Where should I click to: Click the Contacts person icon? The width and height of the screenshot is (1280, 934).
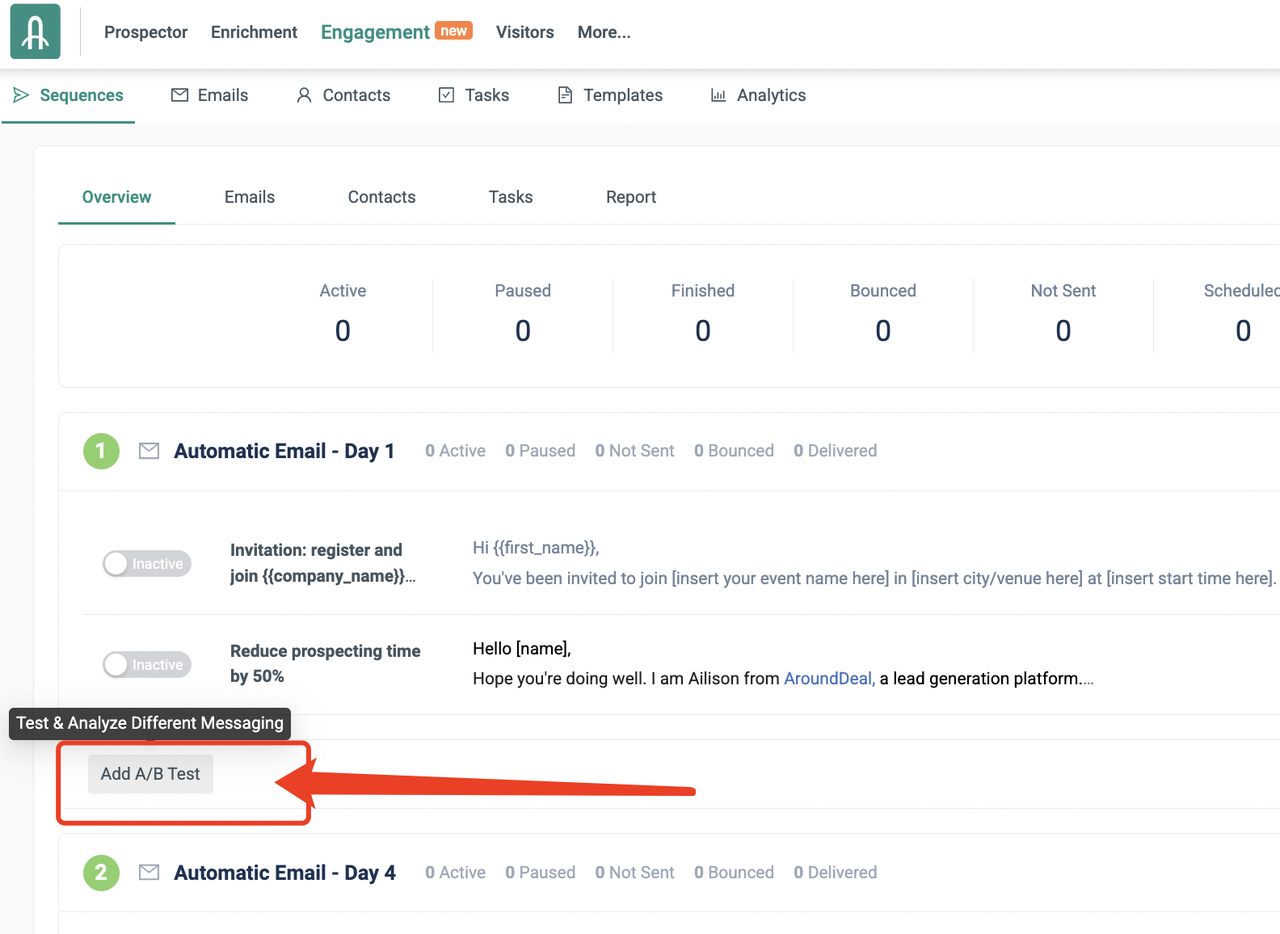[x=304, y=95]
